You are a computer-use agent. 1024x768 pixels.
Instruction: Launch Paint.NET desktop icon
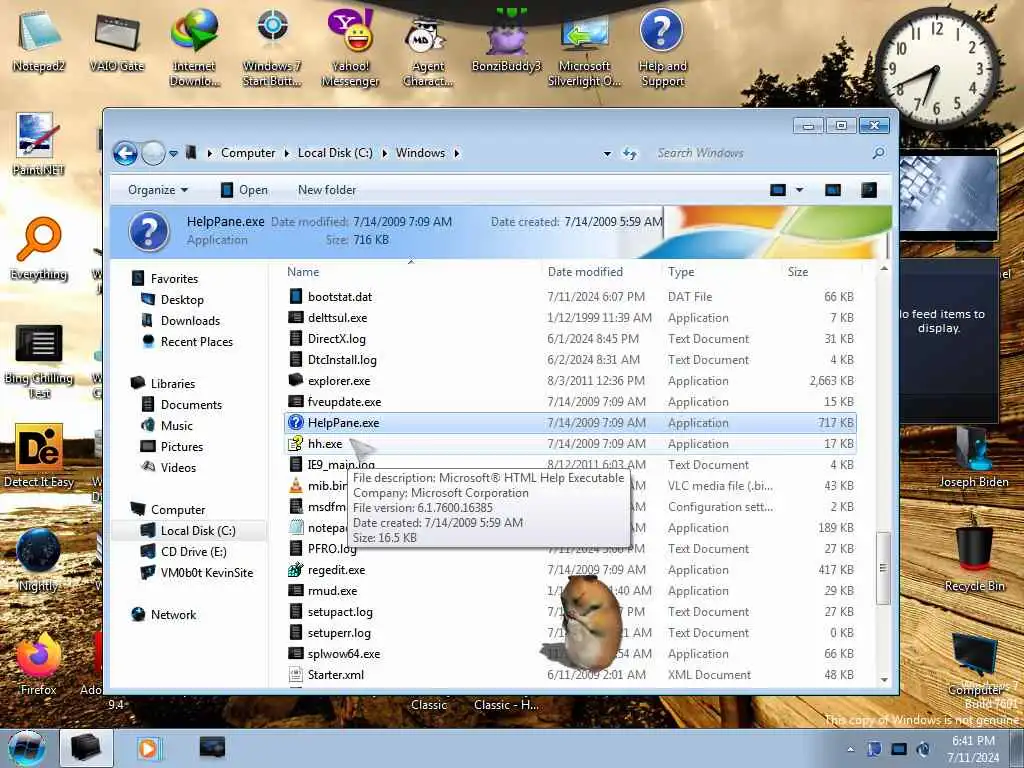[x=39, y=145]
